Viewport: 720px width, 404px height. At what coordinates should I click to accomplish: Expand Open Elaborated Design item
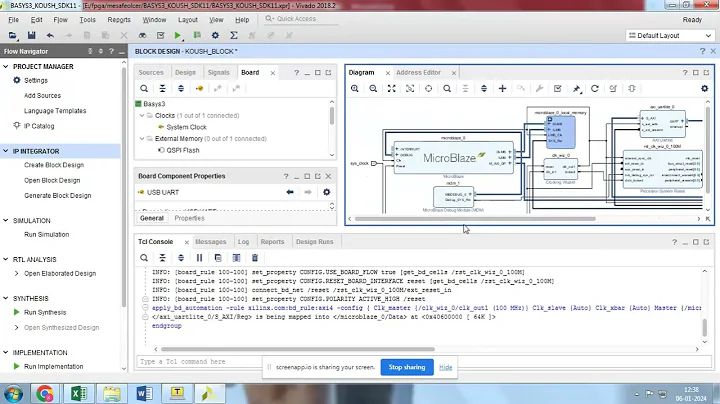(17, 274)
